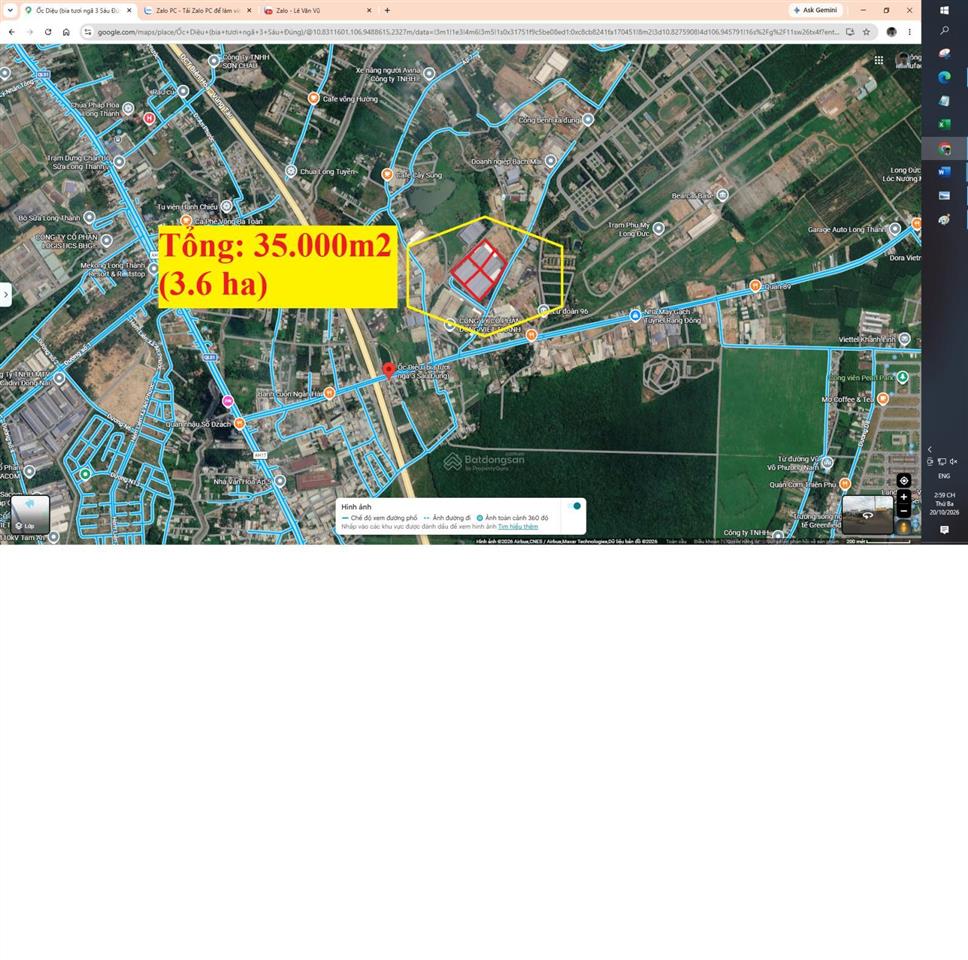This screenshot has height=960, width=968.
Task: Select the Street View pegman icon
Action: pos(904,527)
